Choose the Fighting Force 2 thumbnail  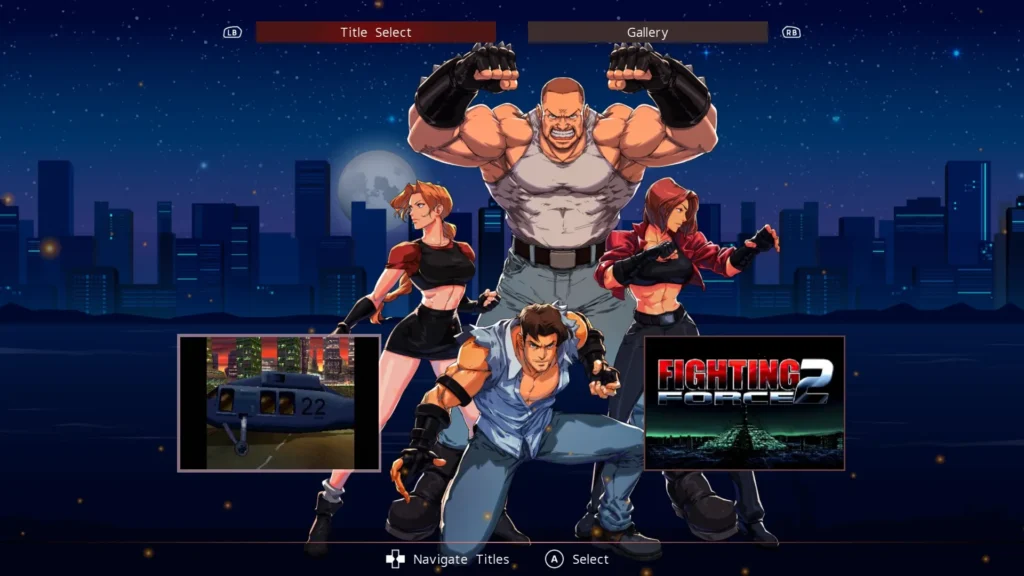(x=744, y=403)
